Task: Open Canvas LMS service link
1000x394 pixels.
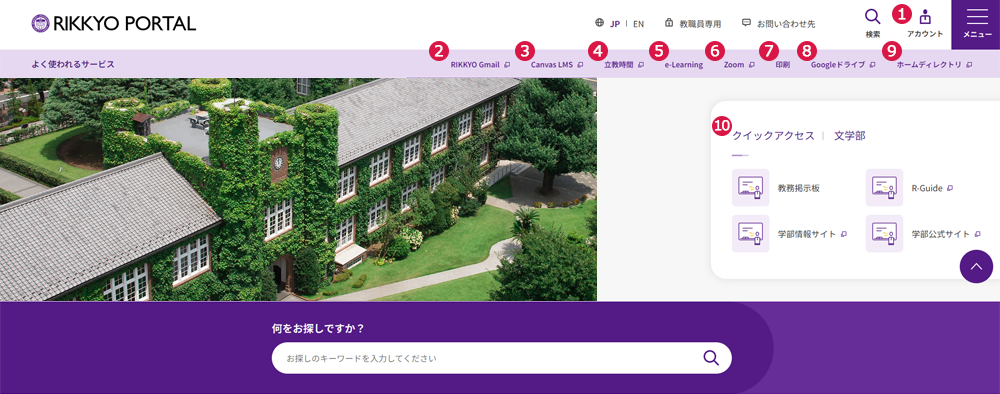Action: [552, 64]
